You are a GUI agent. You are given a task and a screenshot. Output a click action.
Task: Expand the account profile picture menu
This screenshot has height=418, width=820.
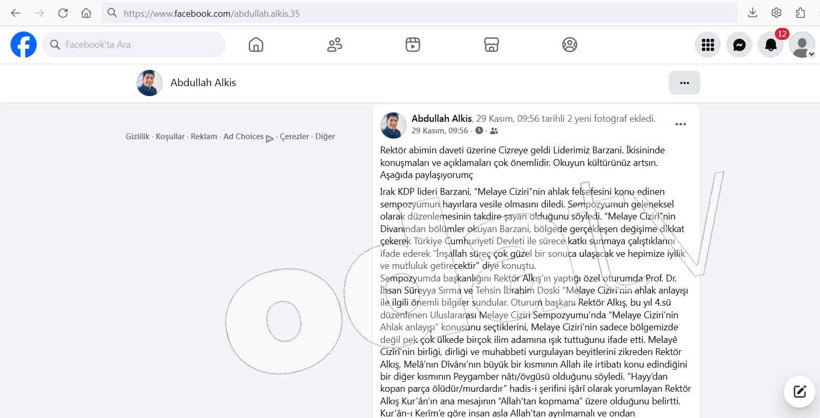[801, 45]
